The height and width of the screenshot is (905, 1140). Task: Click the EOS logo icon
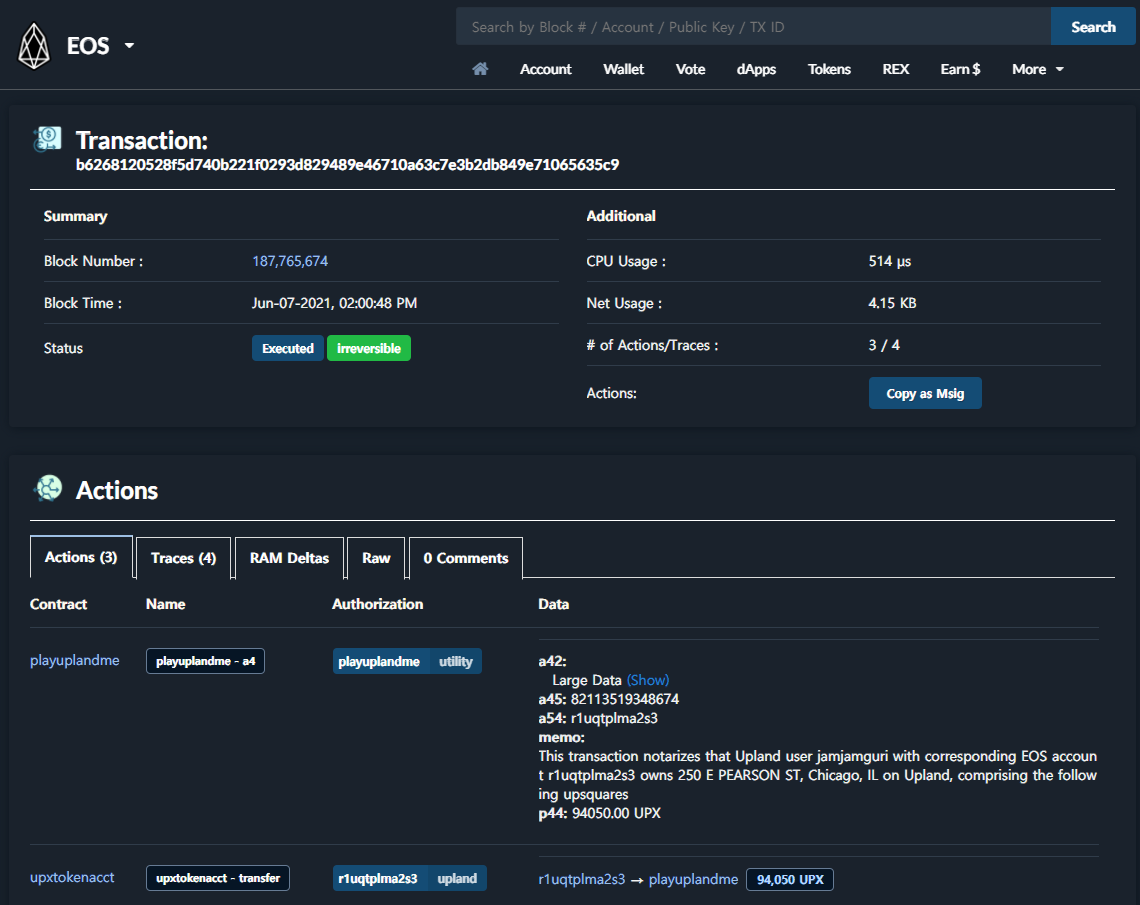[x=33, y=46]
